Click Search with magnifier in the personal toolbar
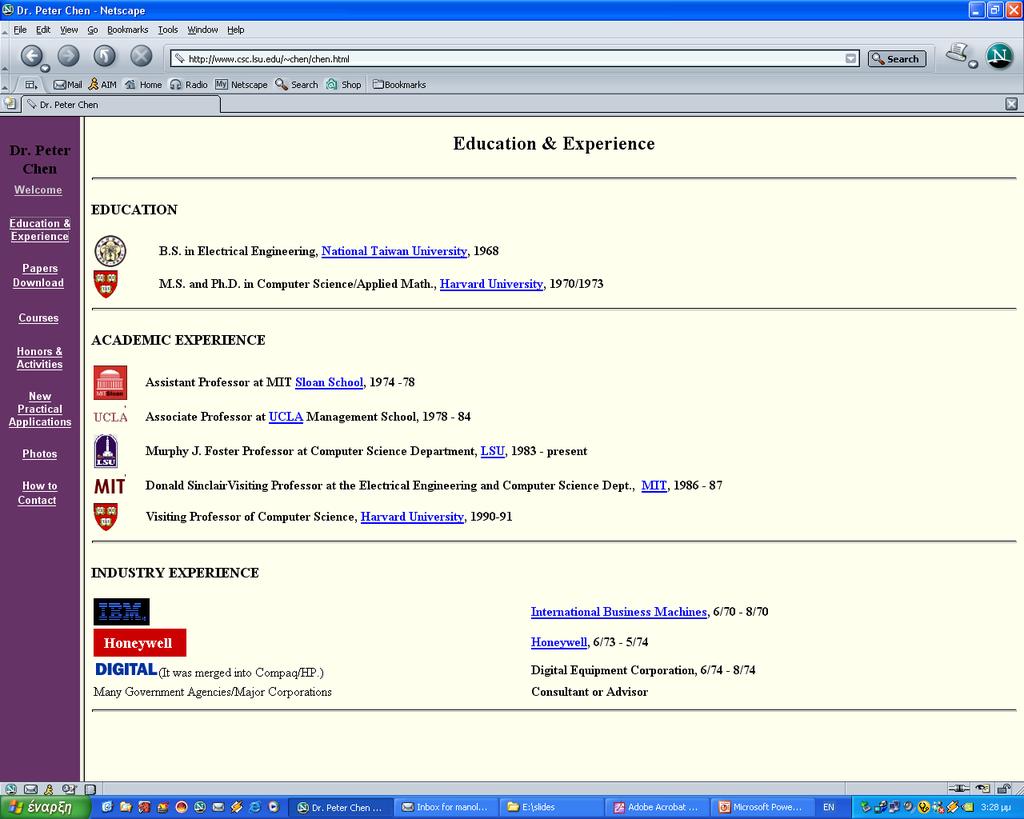 296,85
